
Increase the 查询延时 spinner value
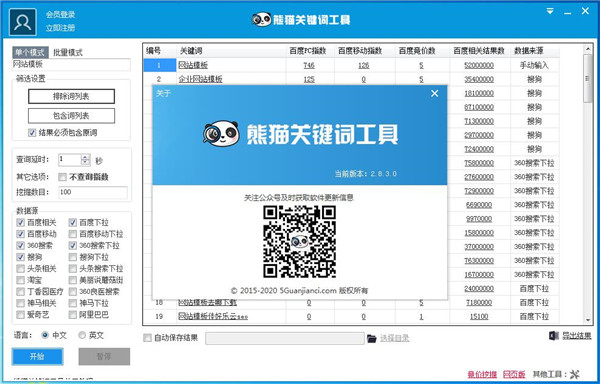click(86, 157)
